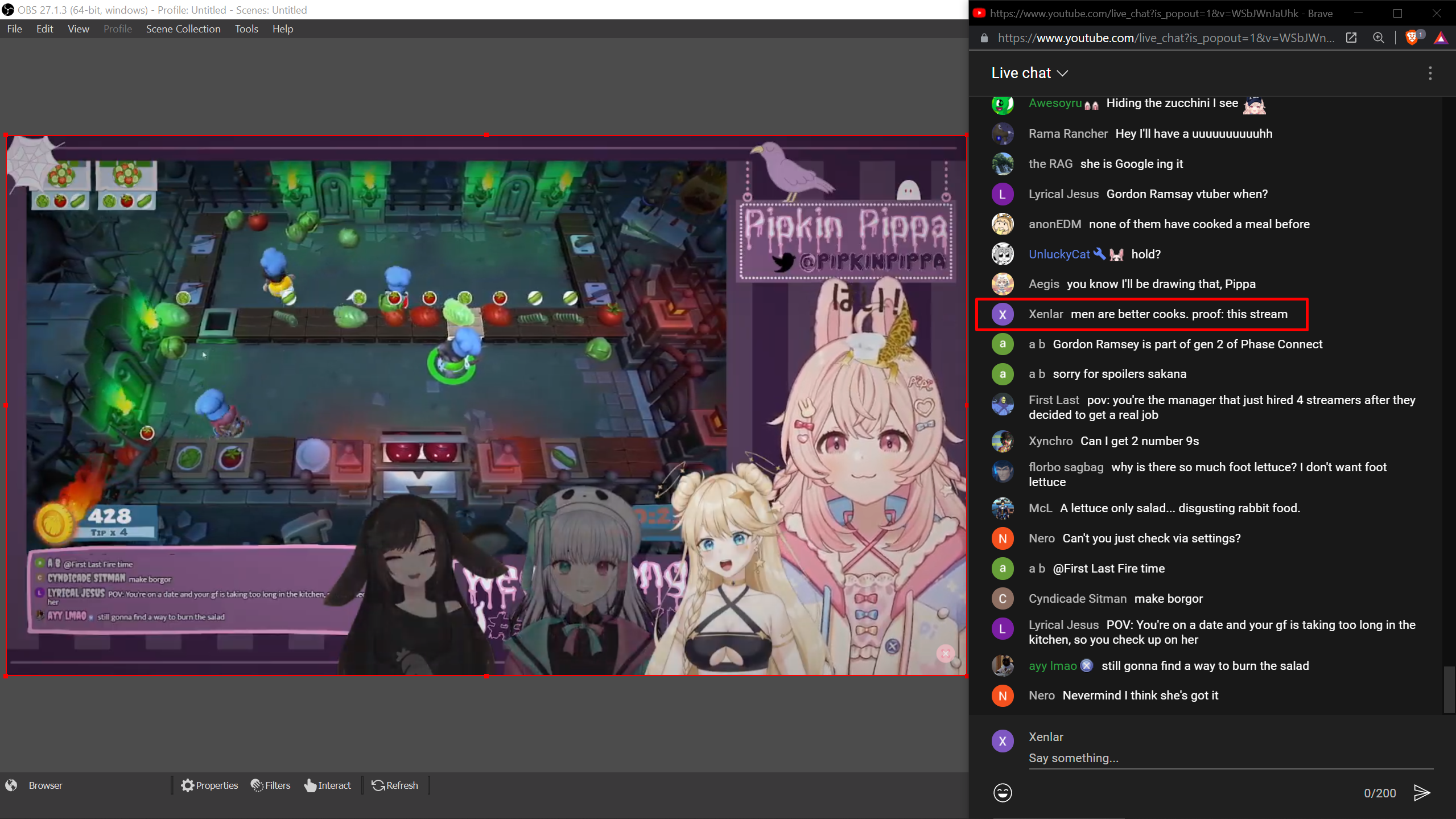Image resolution: width=1456 pixels, height=819 pixels.
Task: Click florbo sagbag's avatar
Action: click(1003, 471)
